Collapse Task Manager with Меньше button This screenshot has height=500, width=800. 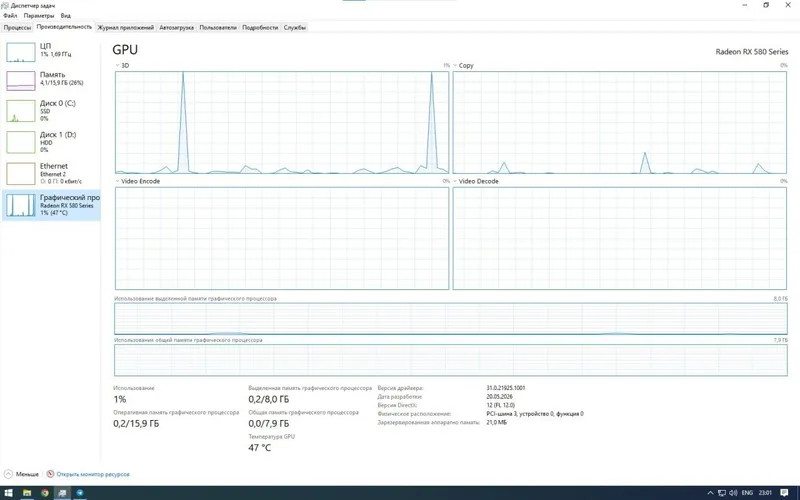tap(21, 474)
